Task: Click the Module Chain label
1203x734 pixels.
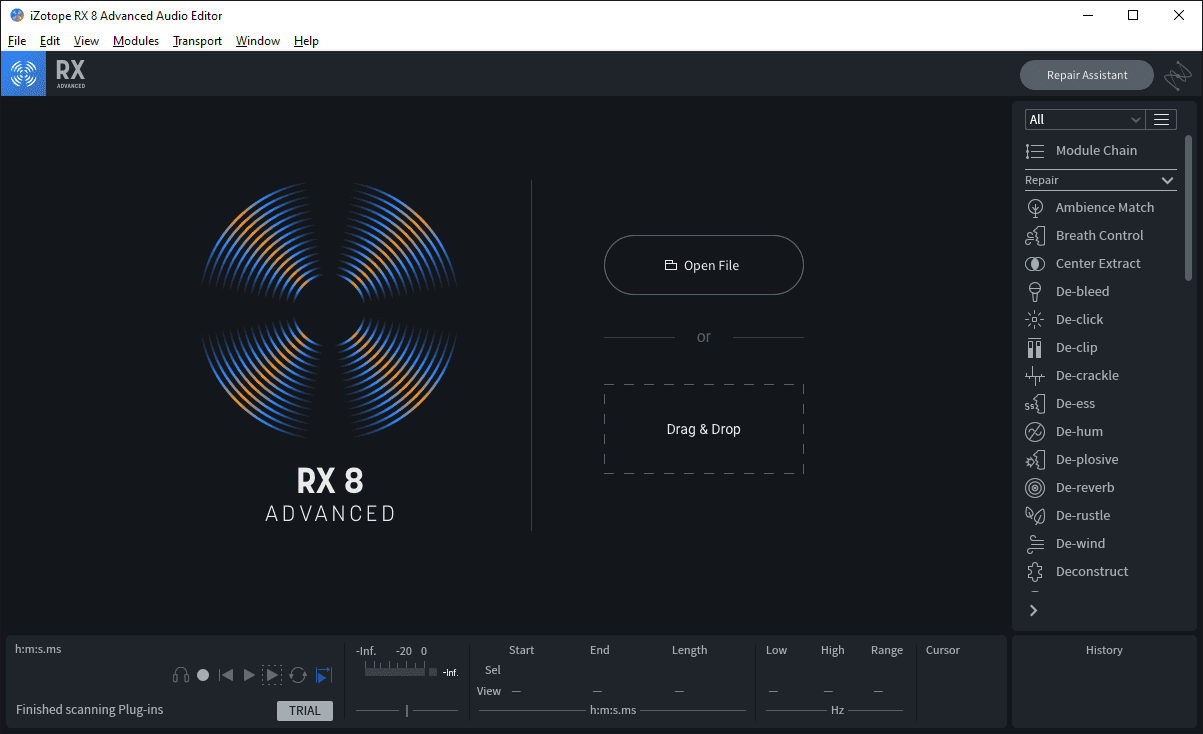Action: point(1096,150)
